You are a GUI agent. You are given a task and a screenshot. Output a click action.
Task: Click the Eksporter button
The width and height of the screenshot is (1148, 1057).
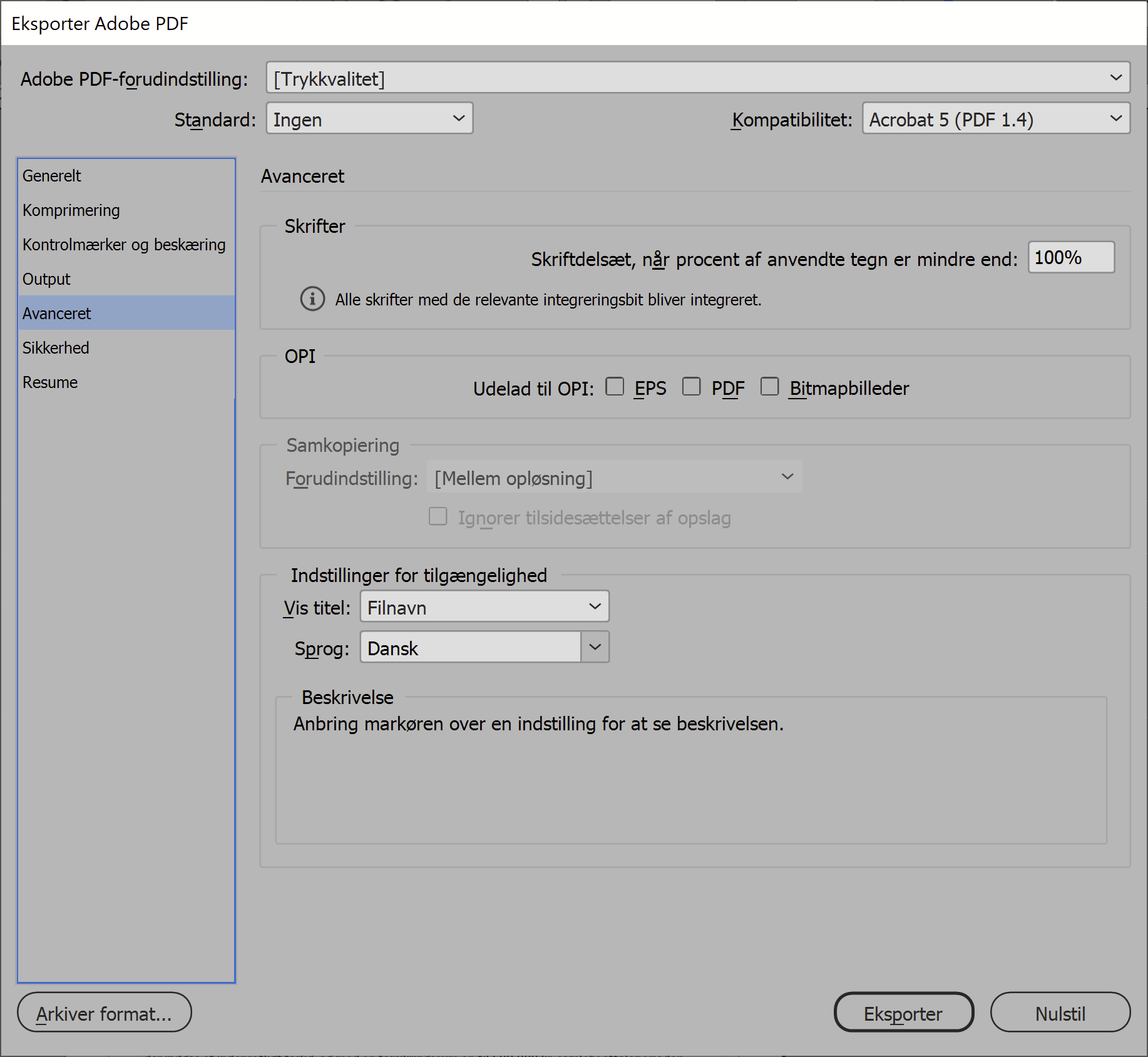[x=903, y=1012]
